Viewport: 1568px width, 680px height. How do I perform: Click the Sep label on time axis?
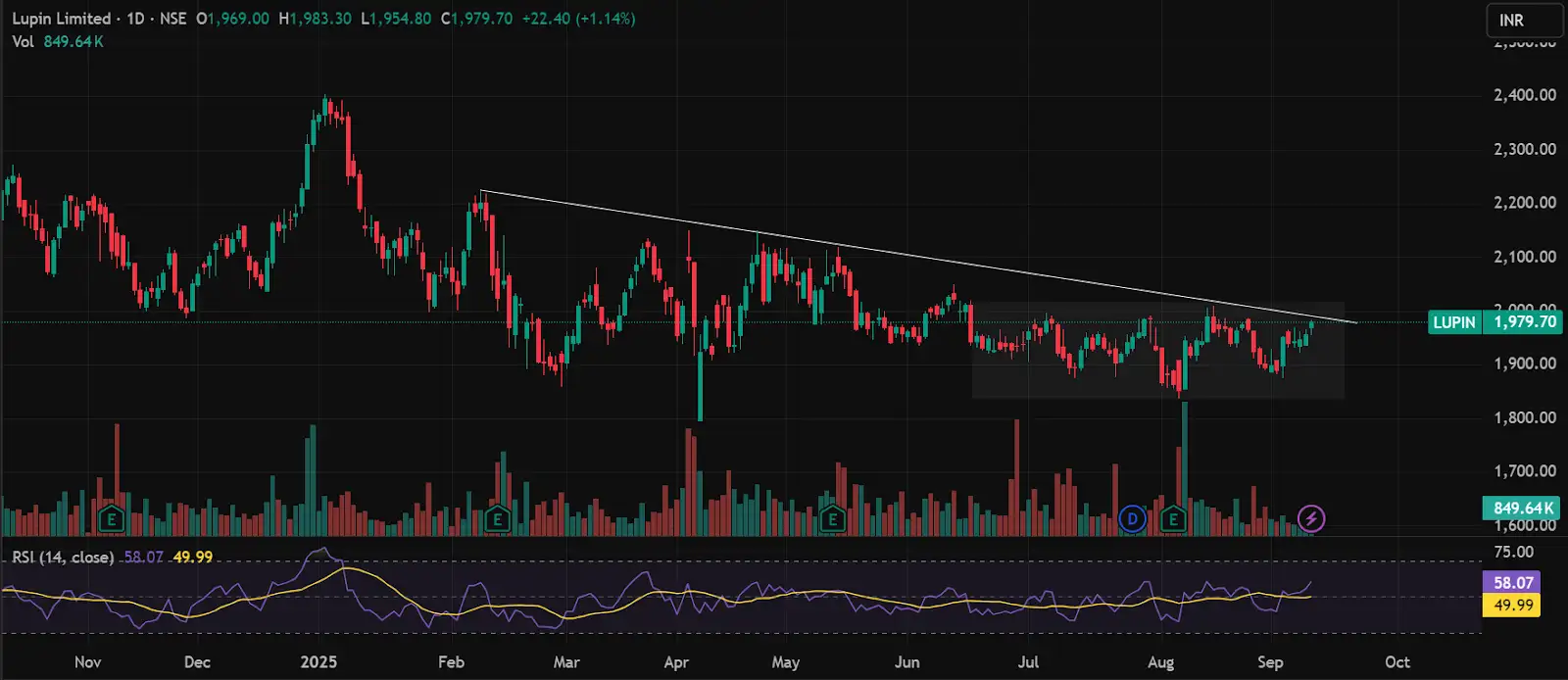click(1270, 662)
